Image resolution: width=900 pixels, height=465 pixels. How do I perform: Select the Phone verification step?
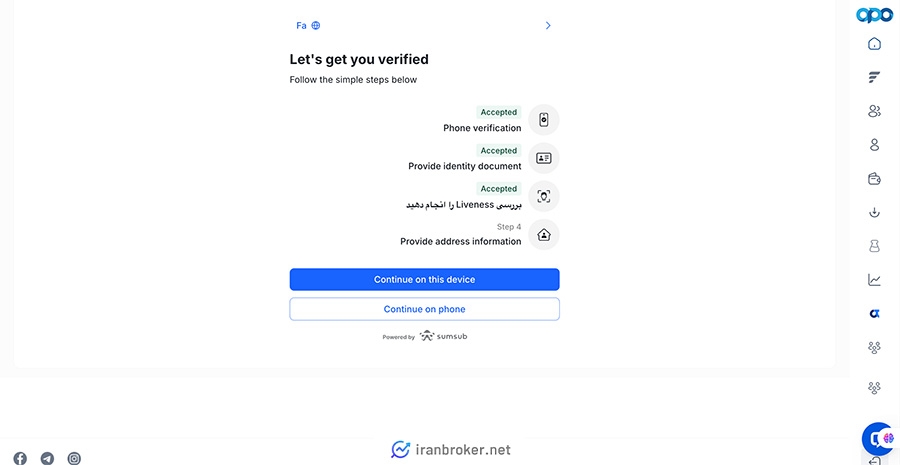[501, 120]
